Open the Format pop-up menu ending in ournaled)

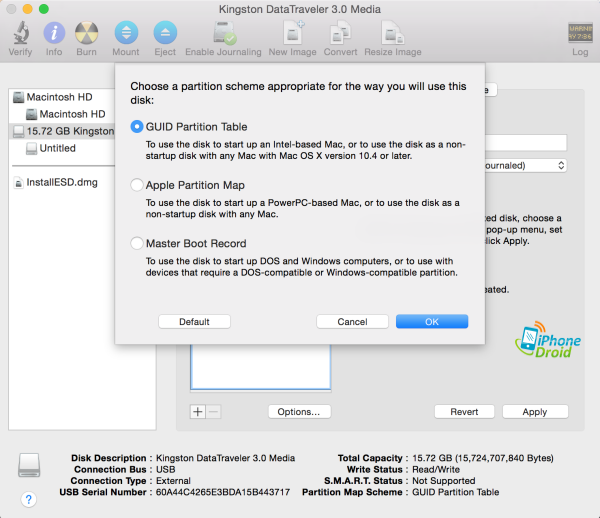526,165
